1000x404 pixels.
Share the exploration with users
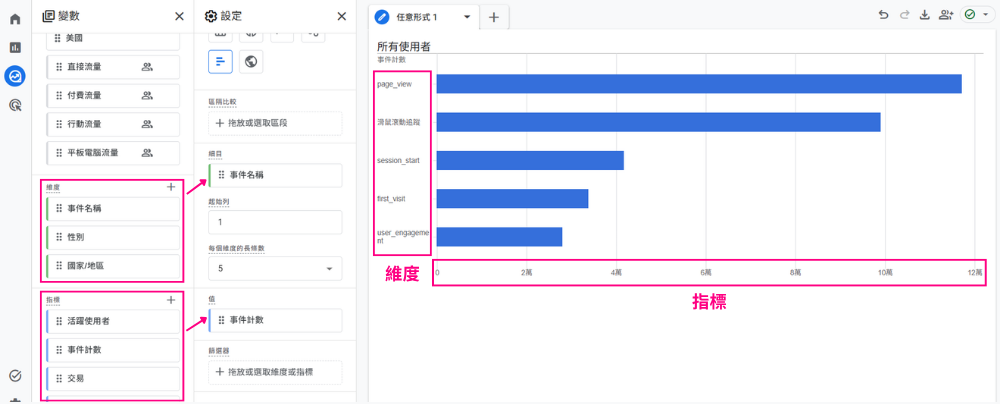pos(946,15)
